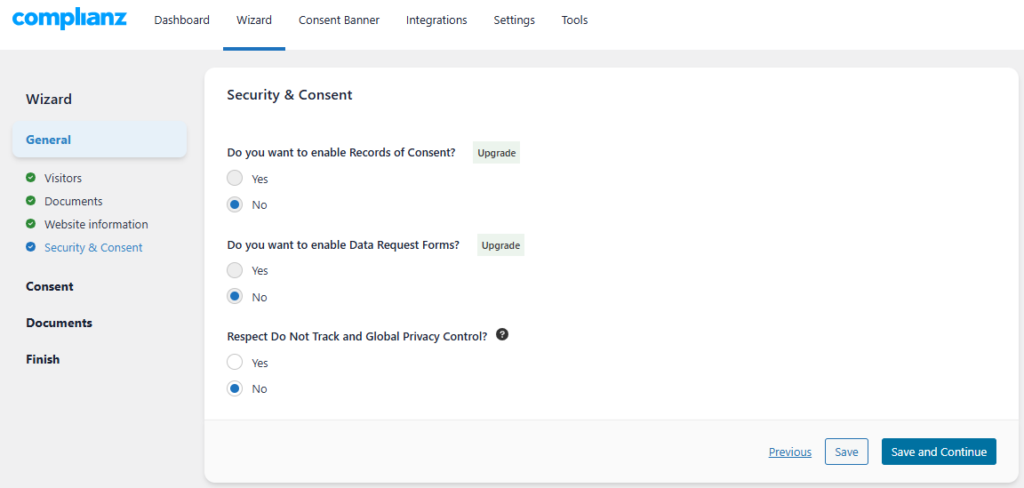This screenshot has width=1024, height=488.
Task: Click Upgrade badge next to Records of Consent
Action: tap(496, 154)
